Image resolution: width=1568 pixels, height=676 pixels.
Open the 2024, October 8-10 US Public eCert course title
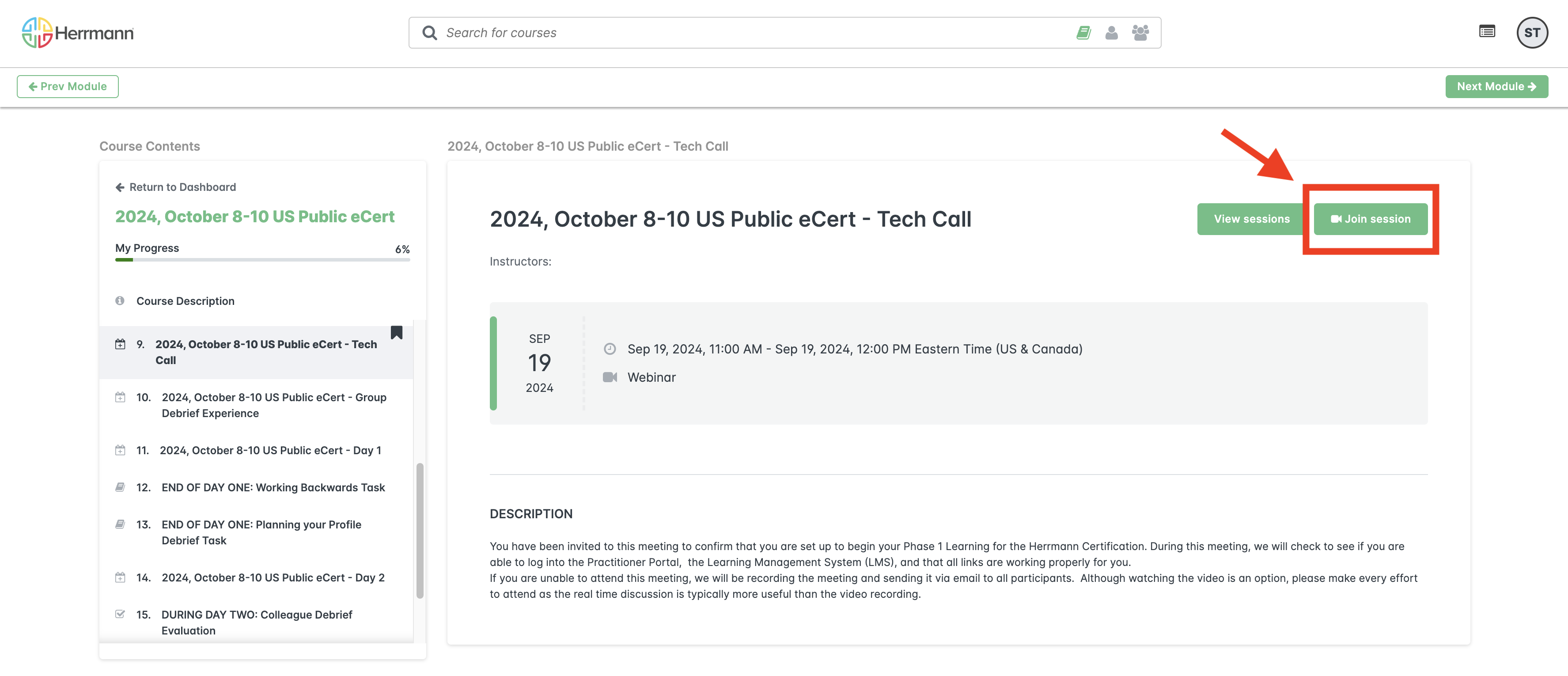coord(254,217)
